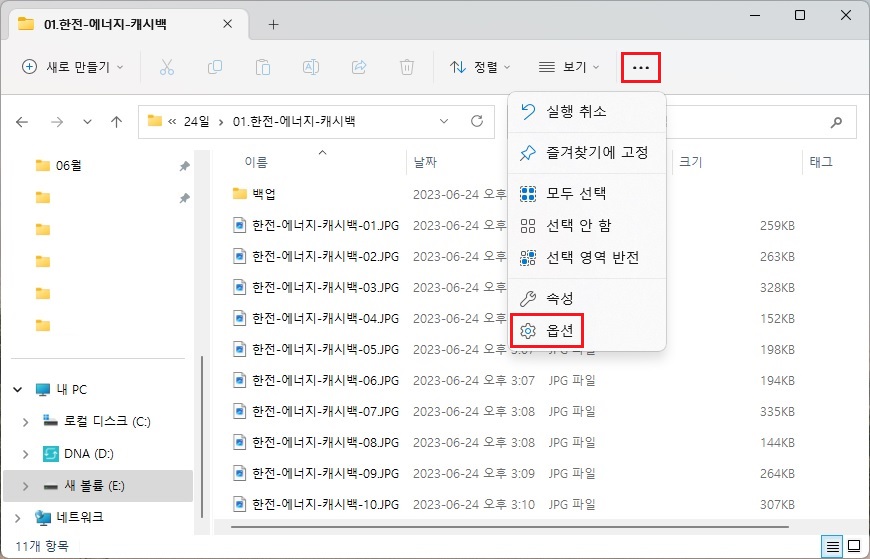Click the 태그 column header
The width and height of the screenshot is (870, 559).
(821, 162)
